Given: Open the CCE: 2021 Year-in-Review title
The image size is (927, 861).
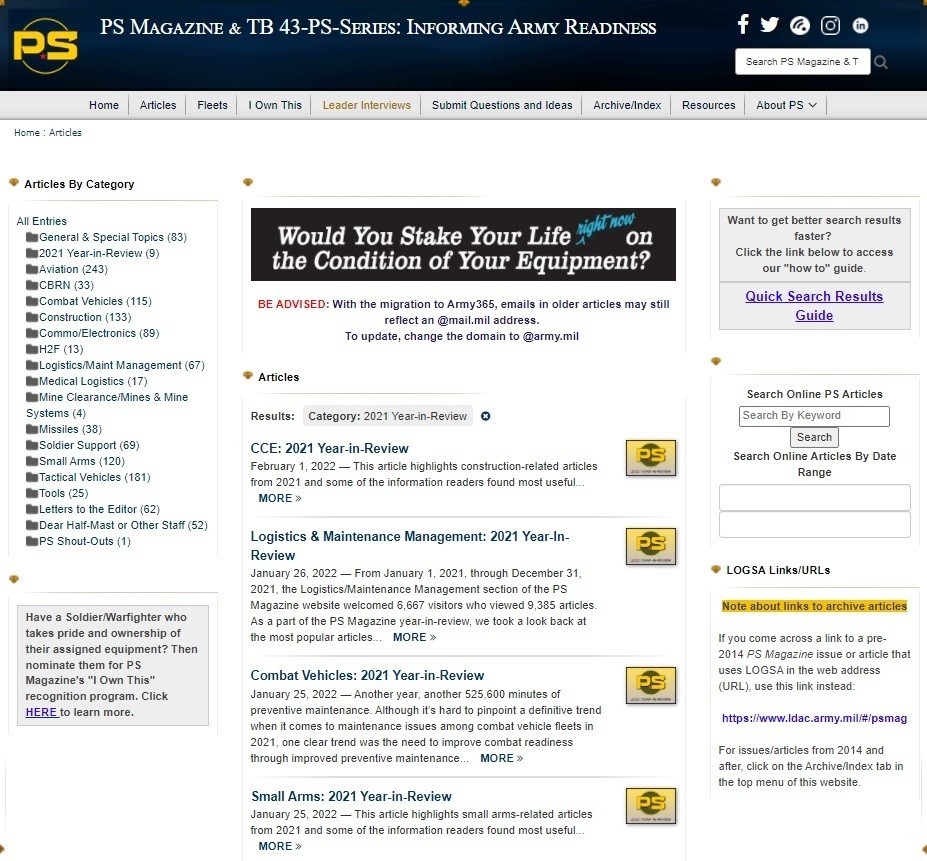Looking at the screenshot, I should pyautogui.click(x=329, y=448).
